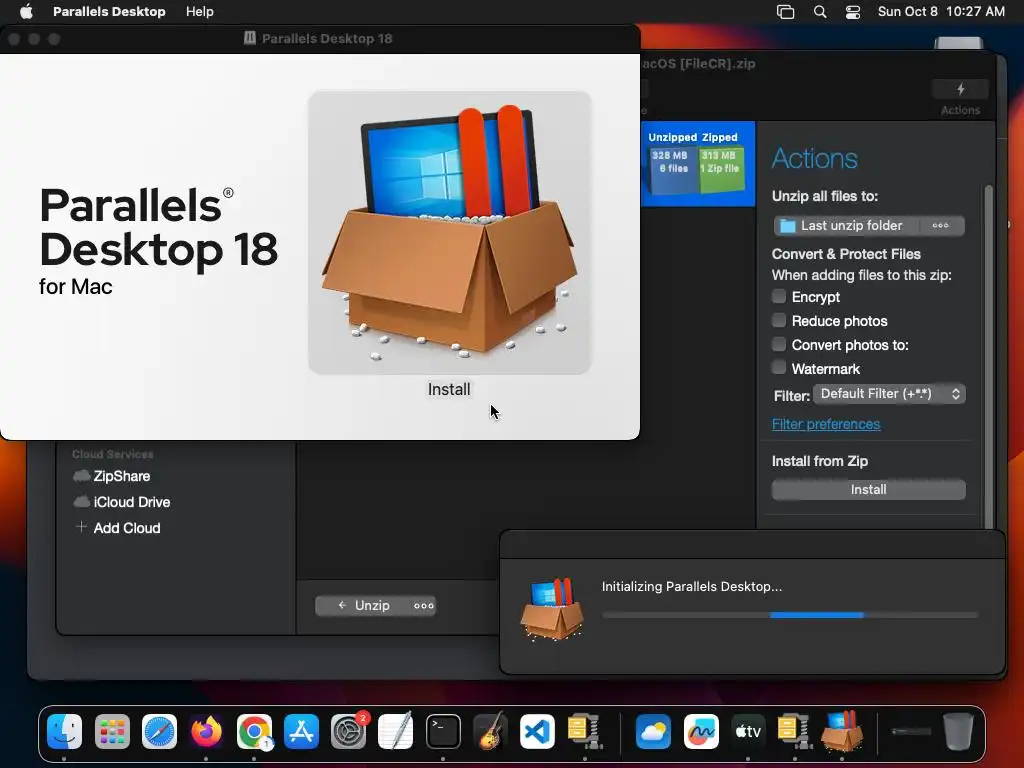This screenshot has height=768, width=1024.
Task: Open Terminal from the Dock
Action: pyautogui.click(x=443, y=731)
